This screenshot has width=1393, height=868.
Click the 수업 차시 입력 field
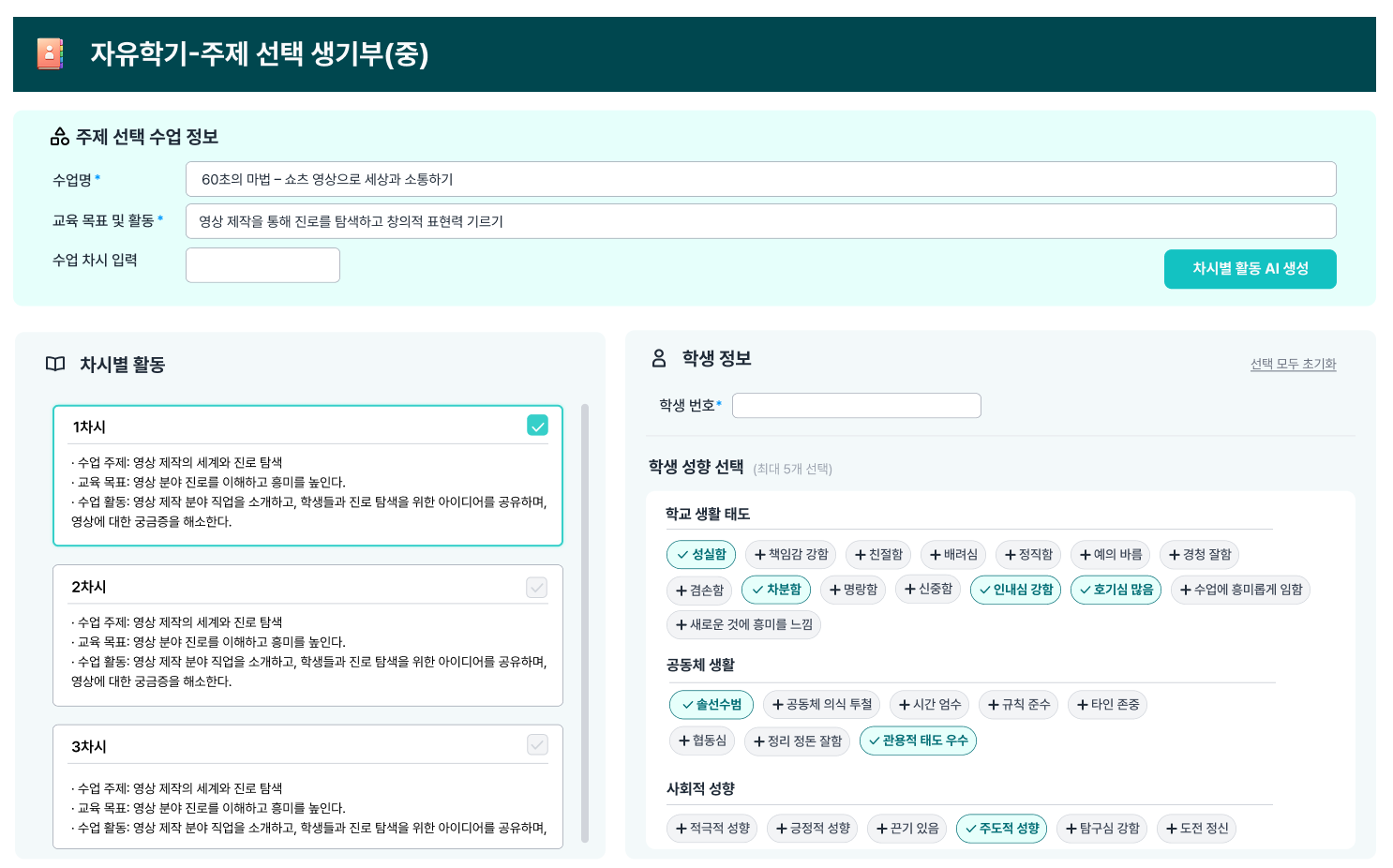click(262, 265)
